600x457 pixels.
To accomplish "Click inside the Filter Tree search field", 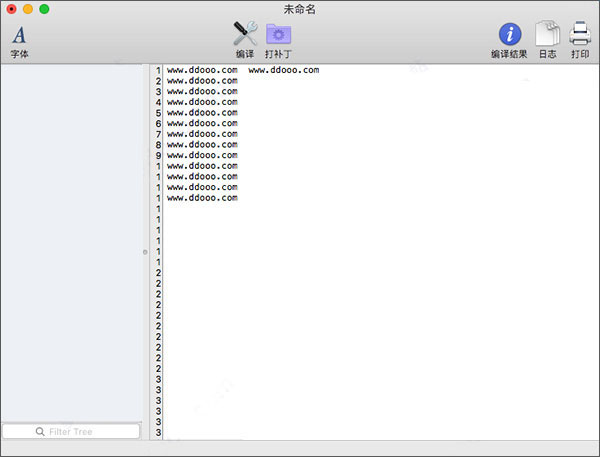I will tap(71, 431).
